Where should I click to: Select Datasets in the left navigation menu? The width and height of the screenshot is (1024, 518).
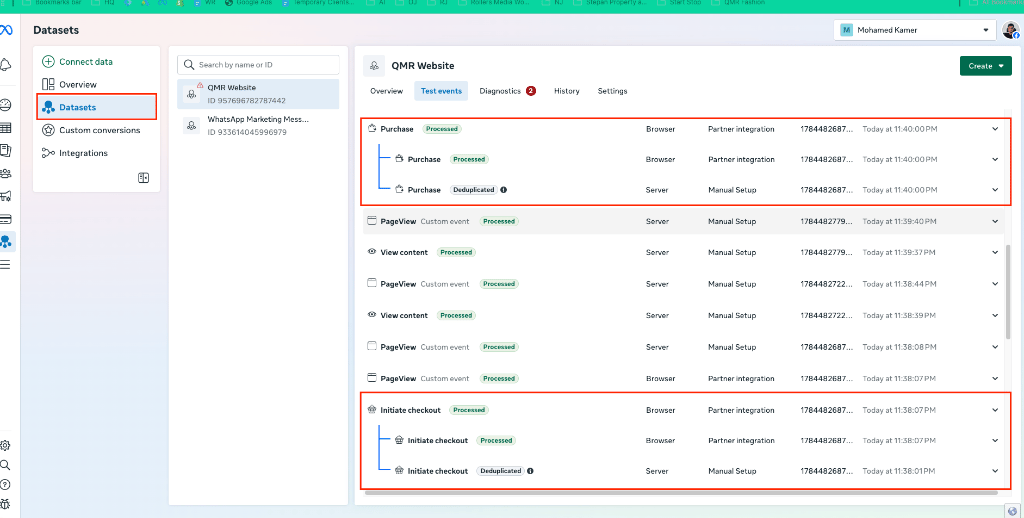pyautogui.click(x=96, y=107)
